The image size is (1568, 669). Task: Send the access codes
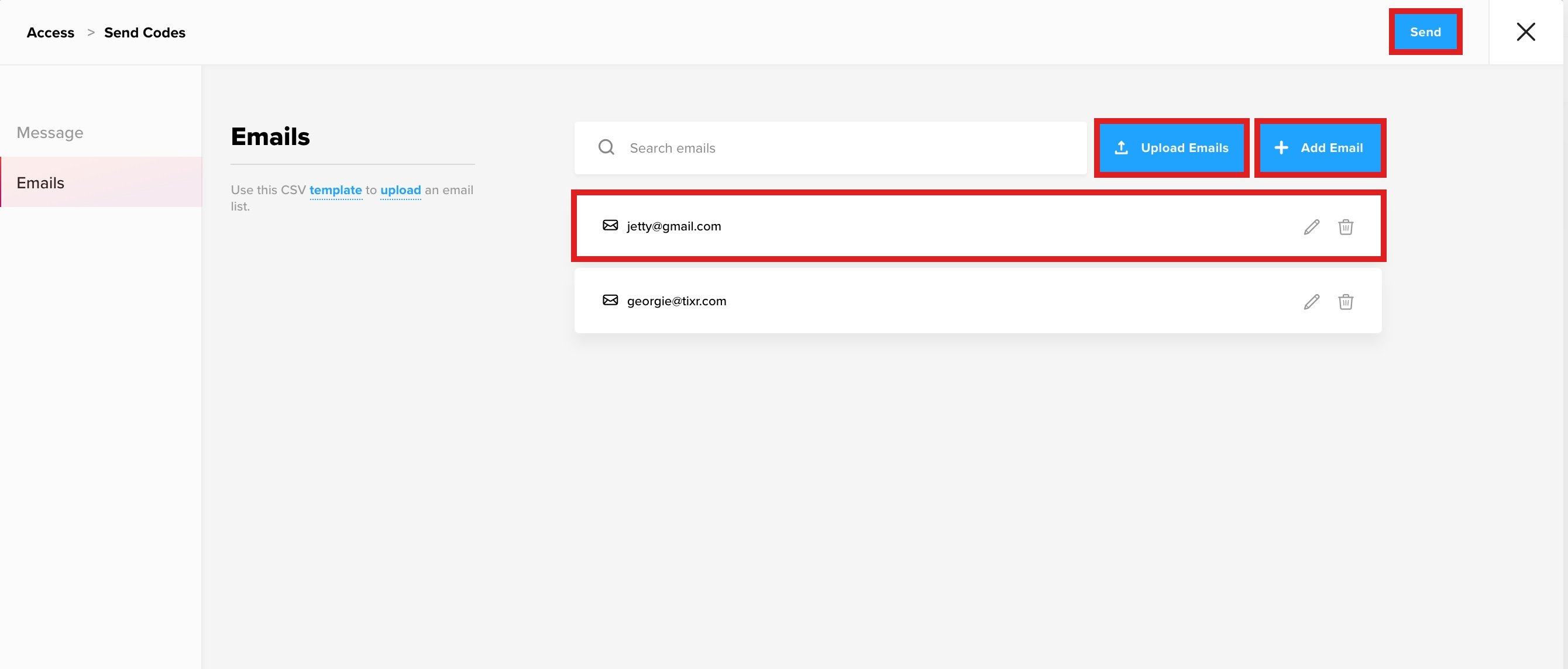[x=1425, y=32]
